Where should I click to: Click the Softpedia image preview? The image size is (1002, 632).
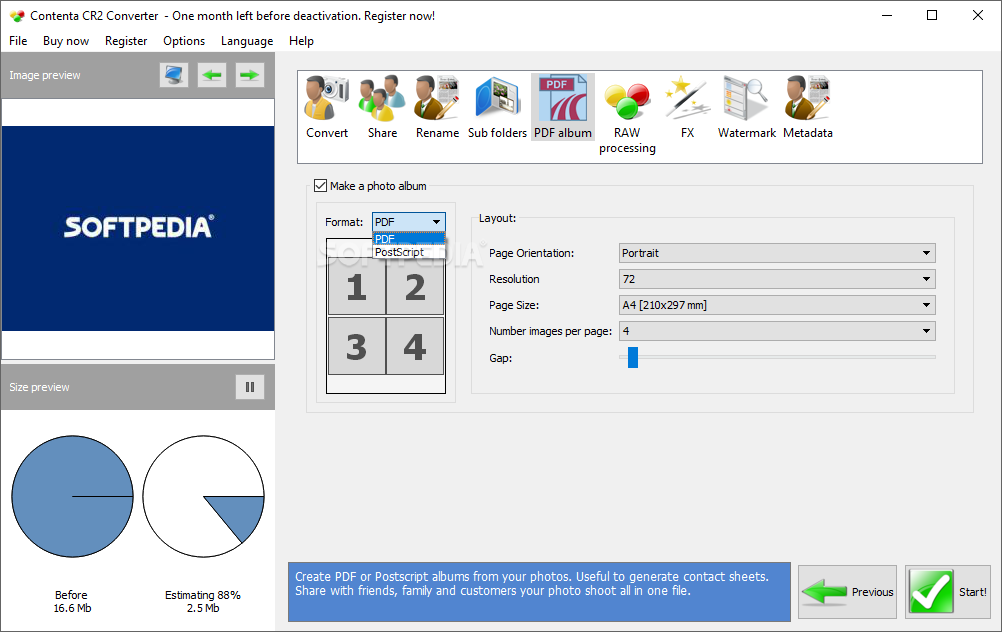pyautogui.click(x=138, y=228)
